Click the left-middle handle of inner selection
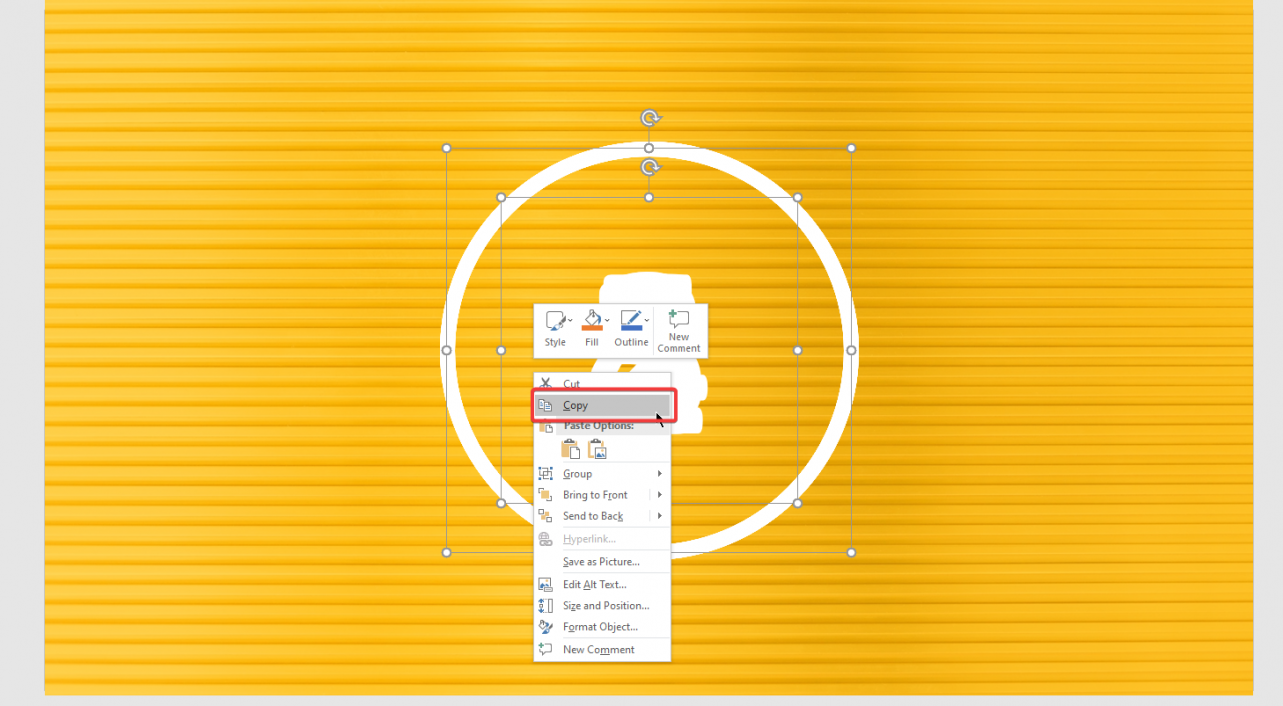 tap(501, 350)
